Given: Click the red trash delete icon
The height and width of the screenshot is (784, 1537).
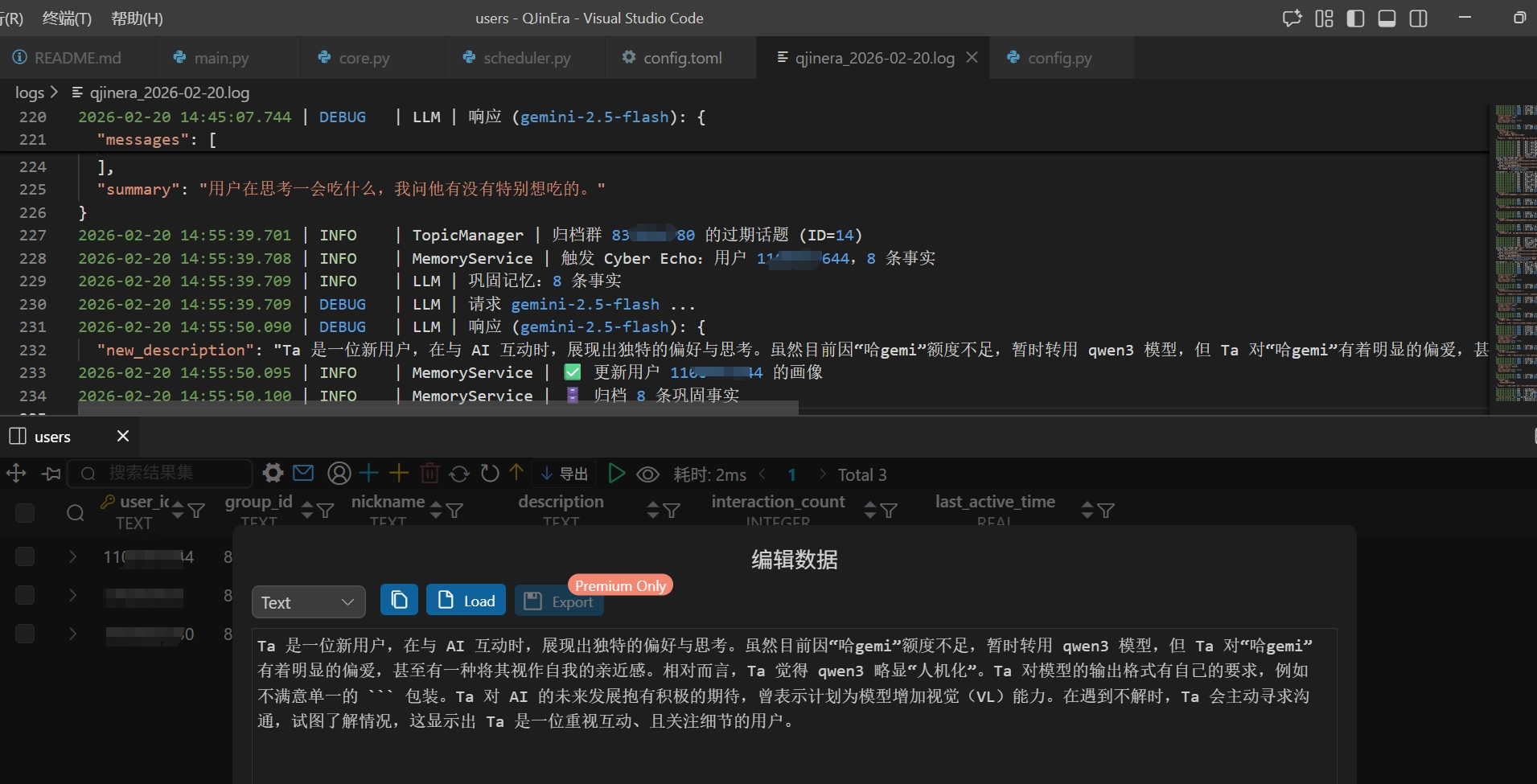Looking at the screenshot, I should pyautogui.click(x=429, y=474).
